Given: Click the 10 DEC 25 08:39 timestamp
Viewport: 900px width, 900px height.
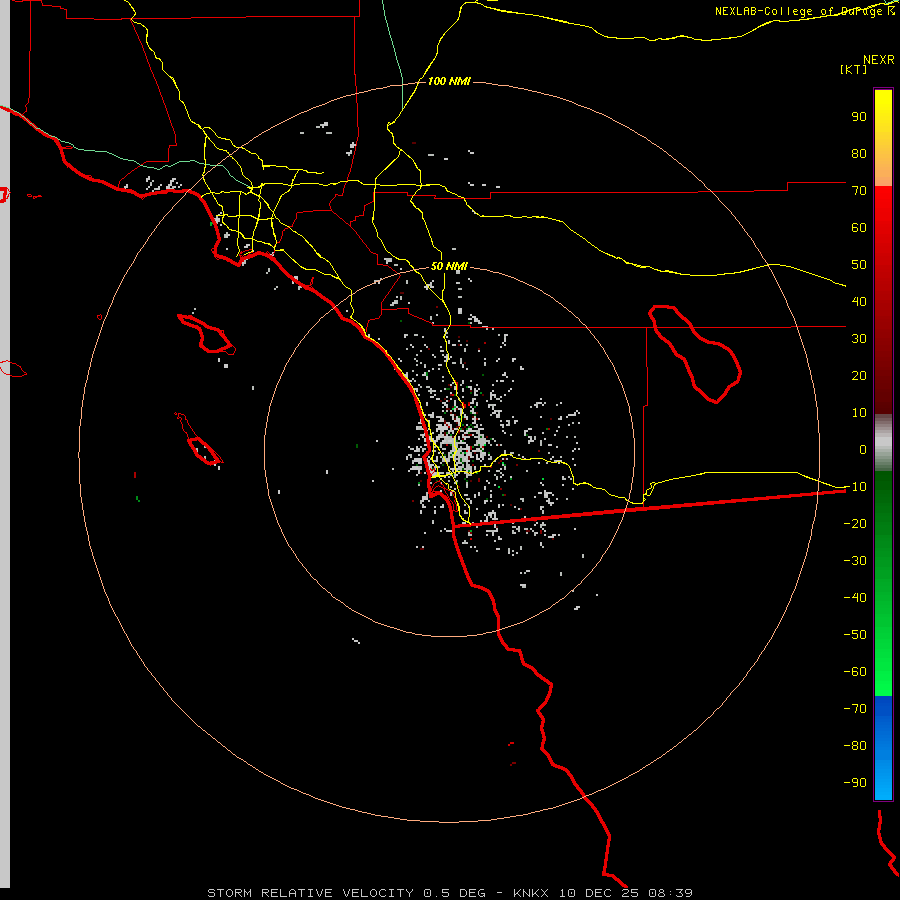Looking at the screenshot, I should coord(626,893).
